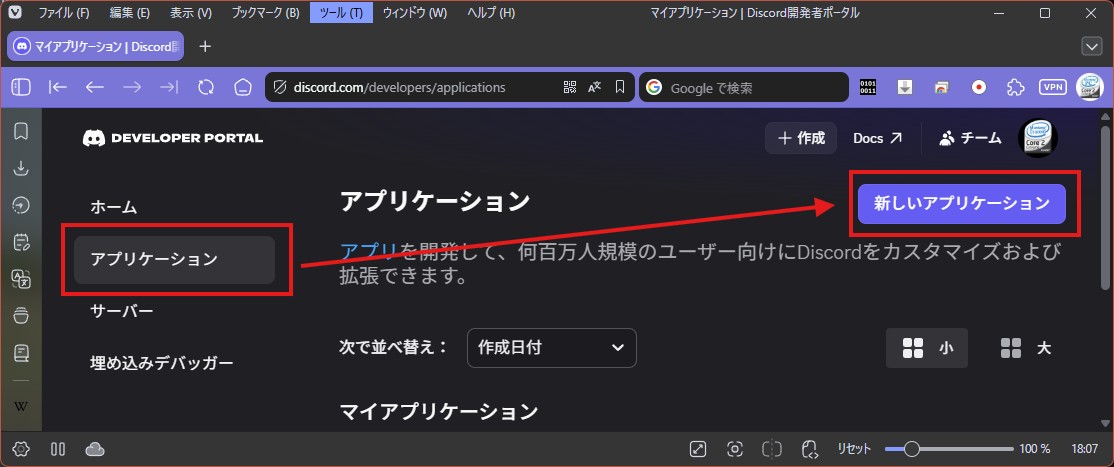1114x467 pixels.
Task: Open the VPN button
Action: tap(1053, 87)
